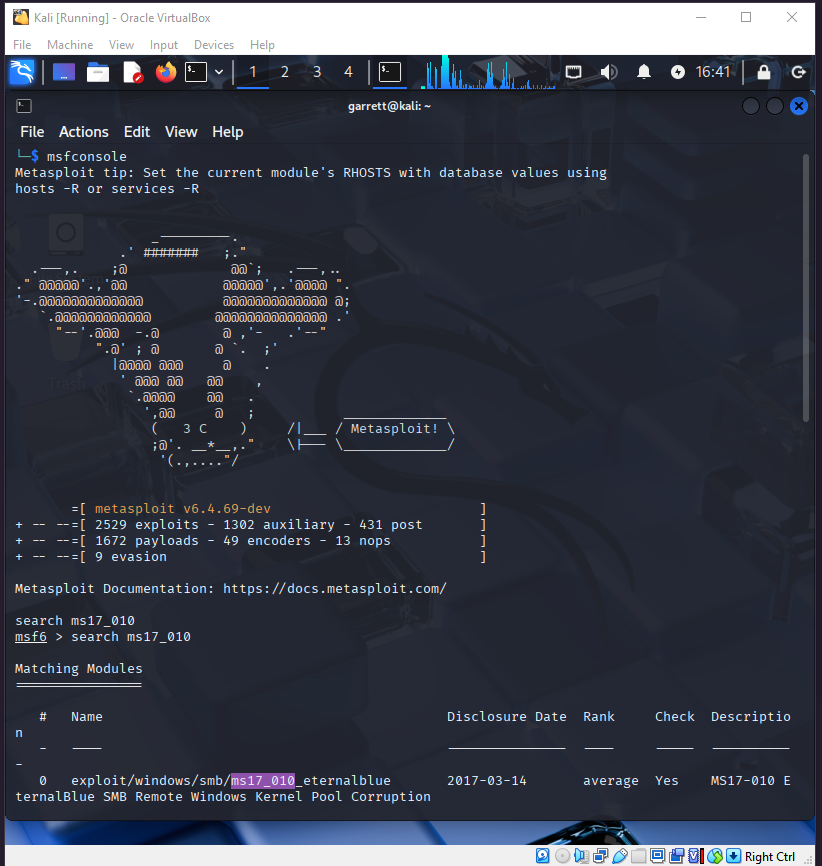Open the network connection tray icon

[x=573, y=72]
